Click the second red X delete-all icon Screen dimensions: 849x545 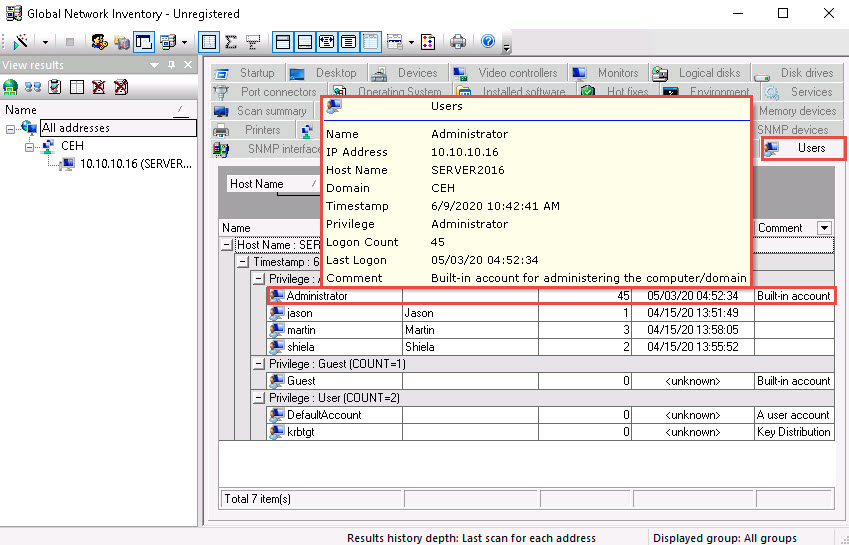[121, 87]
